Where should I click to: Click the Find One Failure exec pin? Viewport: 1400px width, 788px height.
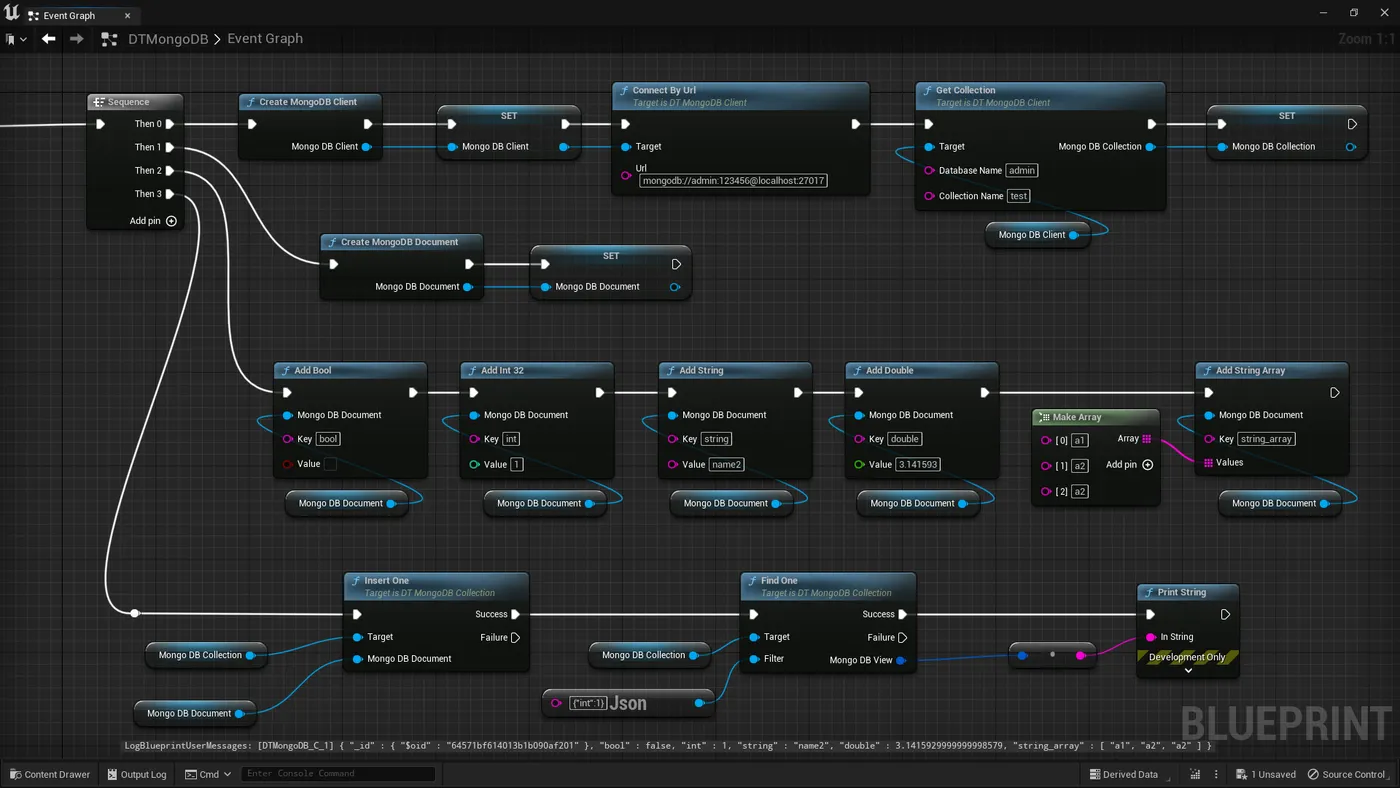click(x=902, y=638)
